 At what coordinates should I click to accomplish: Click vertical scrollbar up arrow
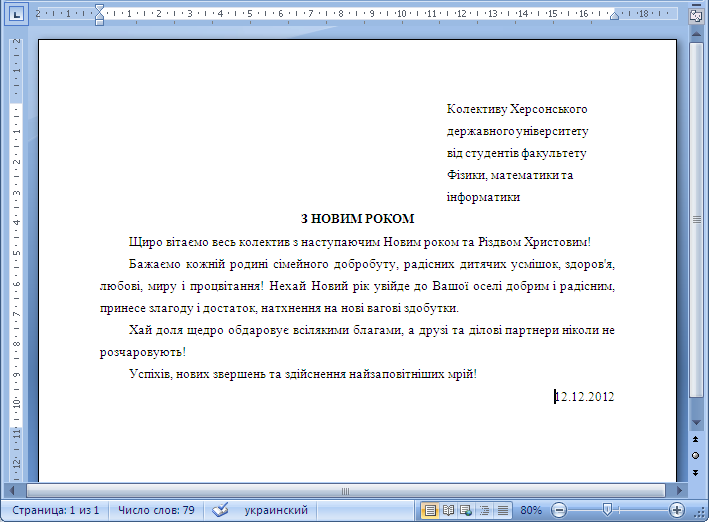coord(696,33)
